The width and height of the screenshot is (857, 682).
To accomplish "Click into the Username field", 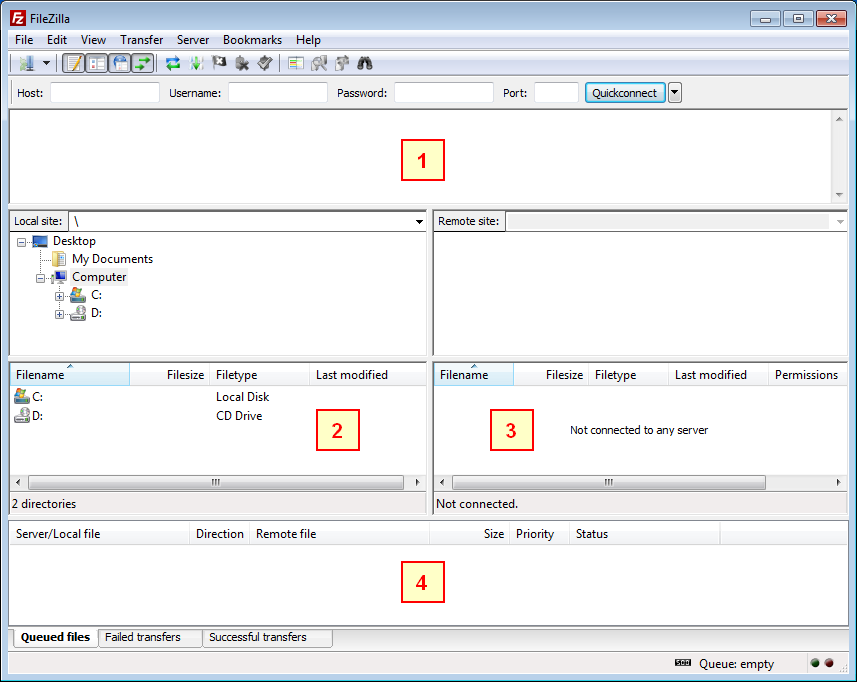I will [x=278, y=92].
